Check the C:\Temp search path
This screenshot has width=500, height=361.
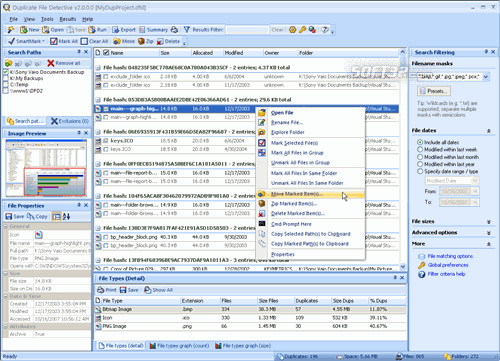click(5, 84)
